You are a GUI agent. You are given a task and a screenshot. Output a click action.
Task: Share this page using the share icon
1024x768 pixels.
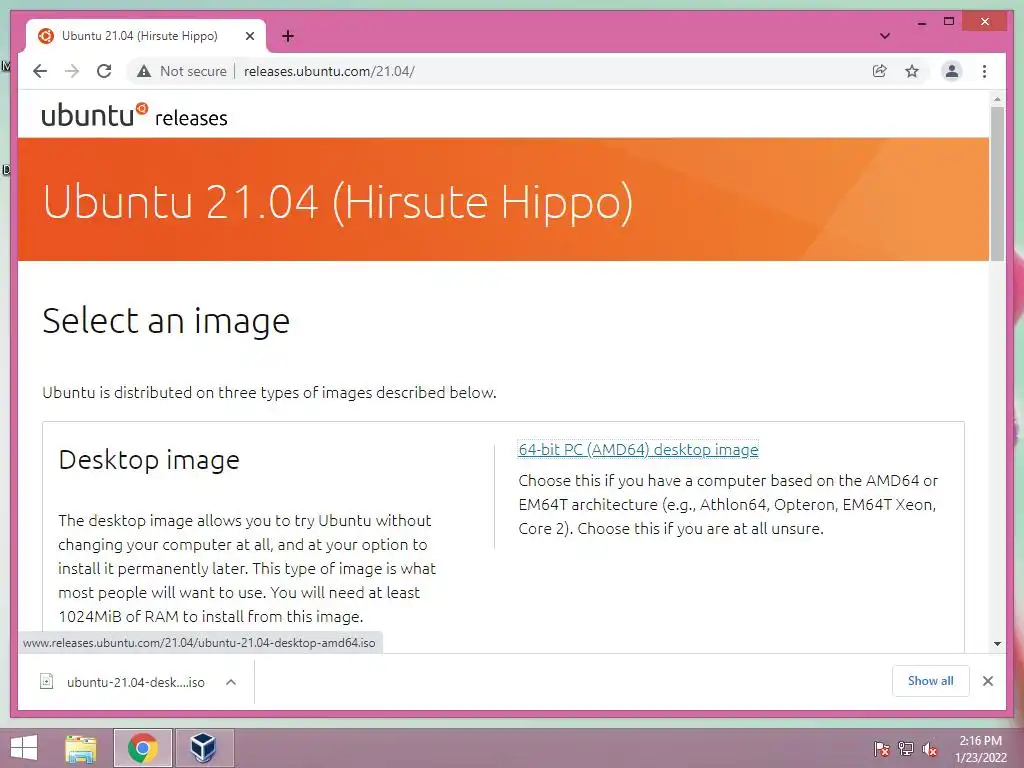pos(880,71)
